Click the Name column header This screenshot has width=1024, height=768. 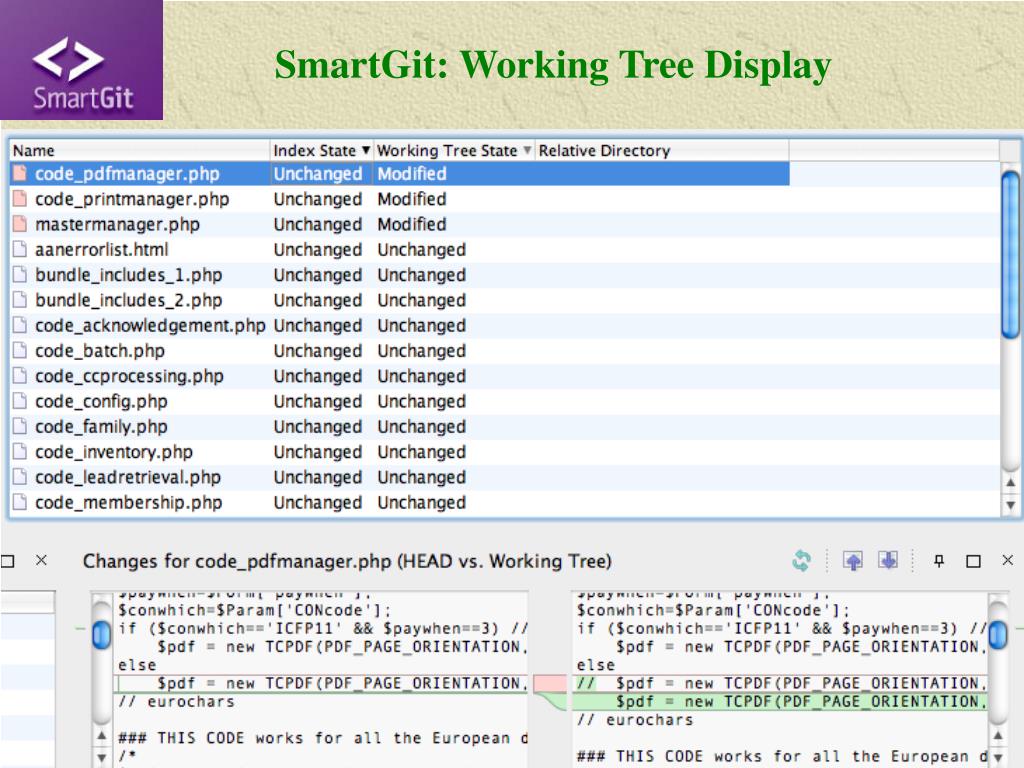click(140, 150)
